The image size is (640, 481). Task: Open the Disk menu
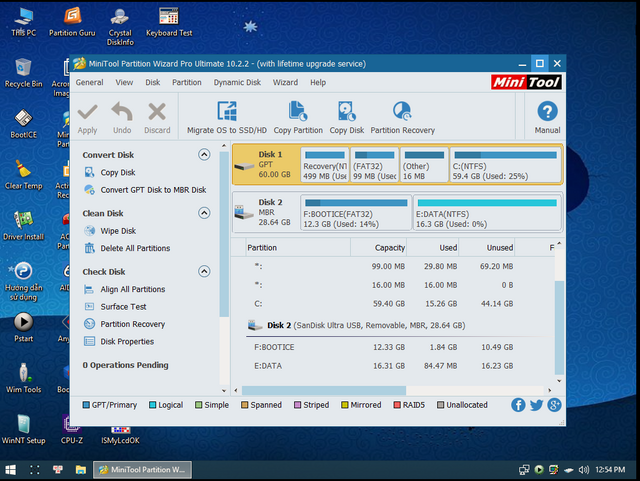click(x=153, y=82)
